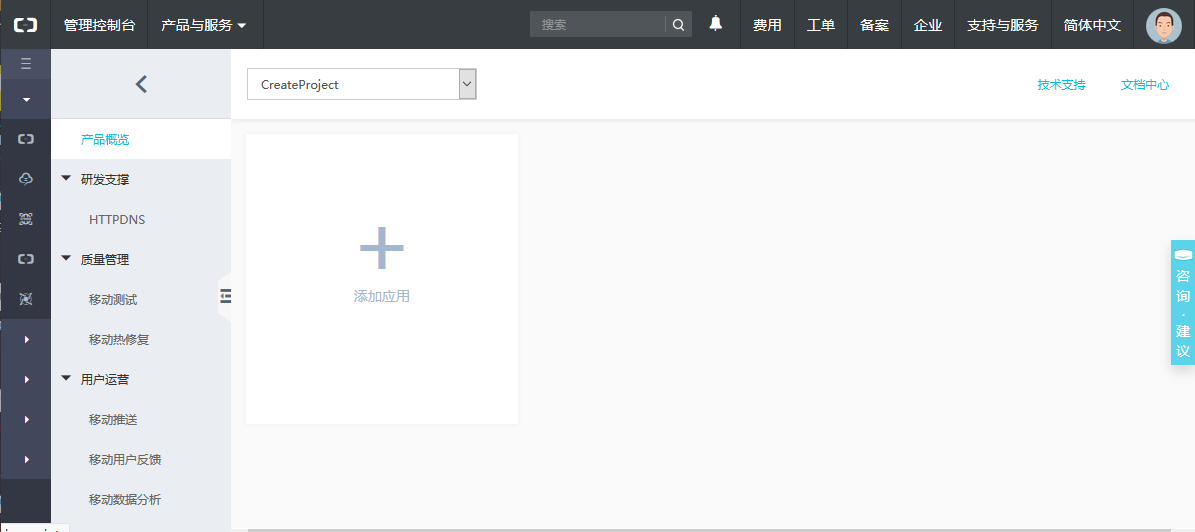
Task: Open the 管理控制台 console home
Action: coord(99,24)
